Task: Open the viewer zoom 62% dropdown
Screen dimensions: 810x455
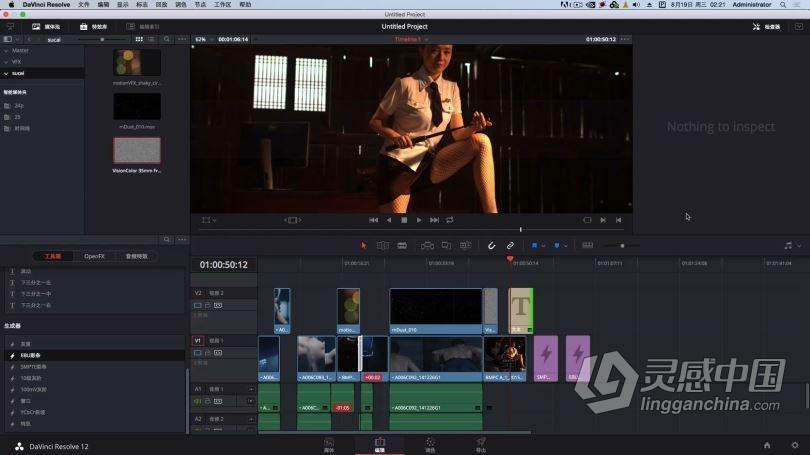Action: (204, 39)
